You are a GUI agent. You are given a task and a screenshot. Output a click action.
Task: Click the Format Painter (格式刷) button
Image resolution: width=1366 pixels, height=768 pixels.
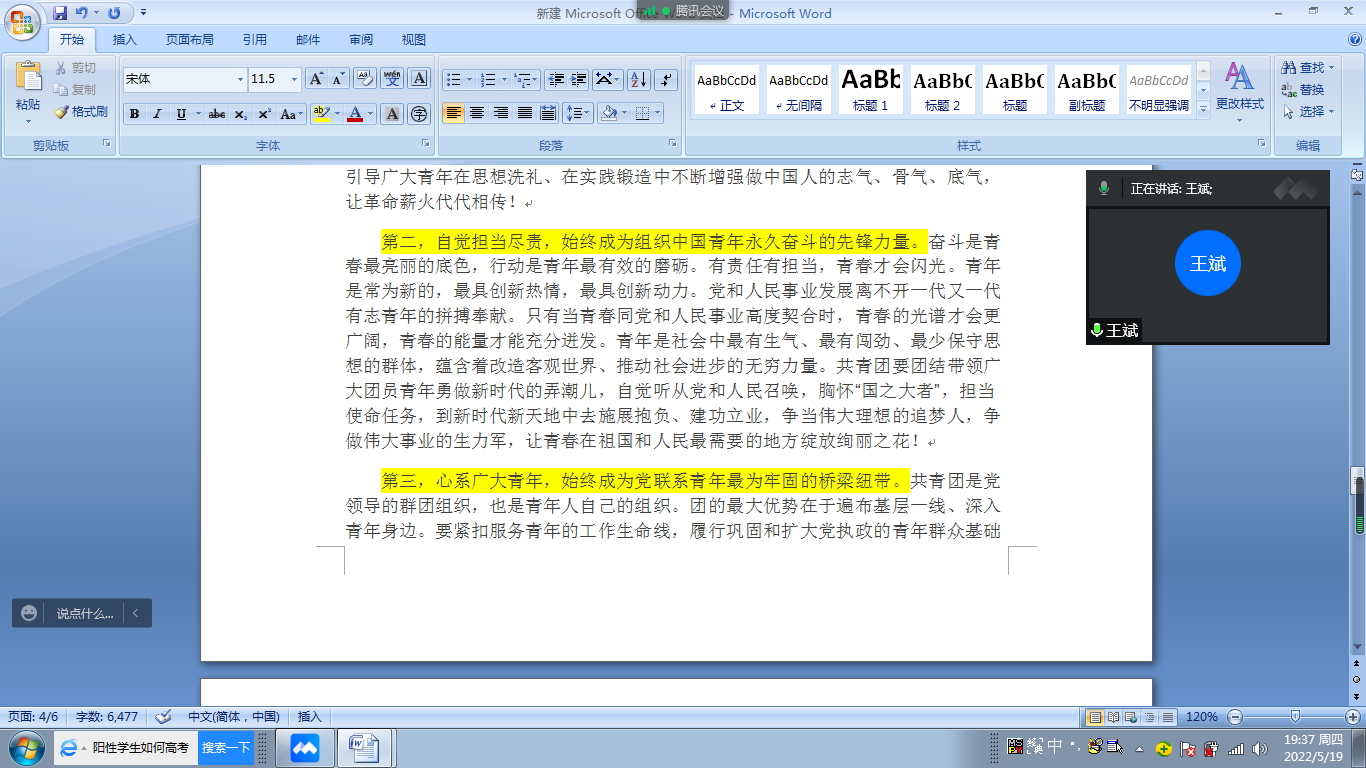[81, 112]
